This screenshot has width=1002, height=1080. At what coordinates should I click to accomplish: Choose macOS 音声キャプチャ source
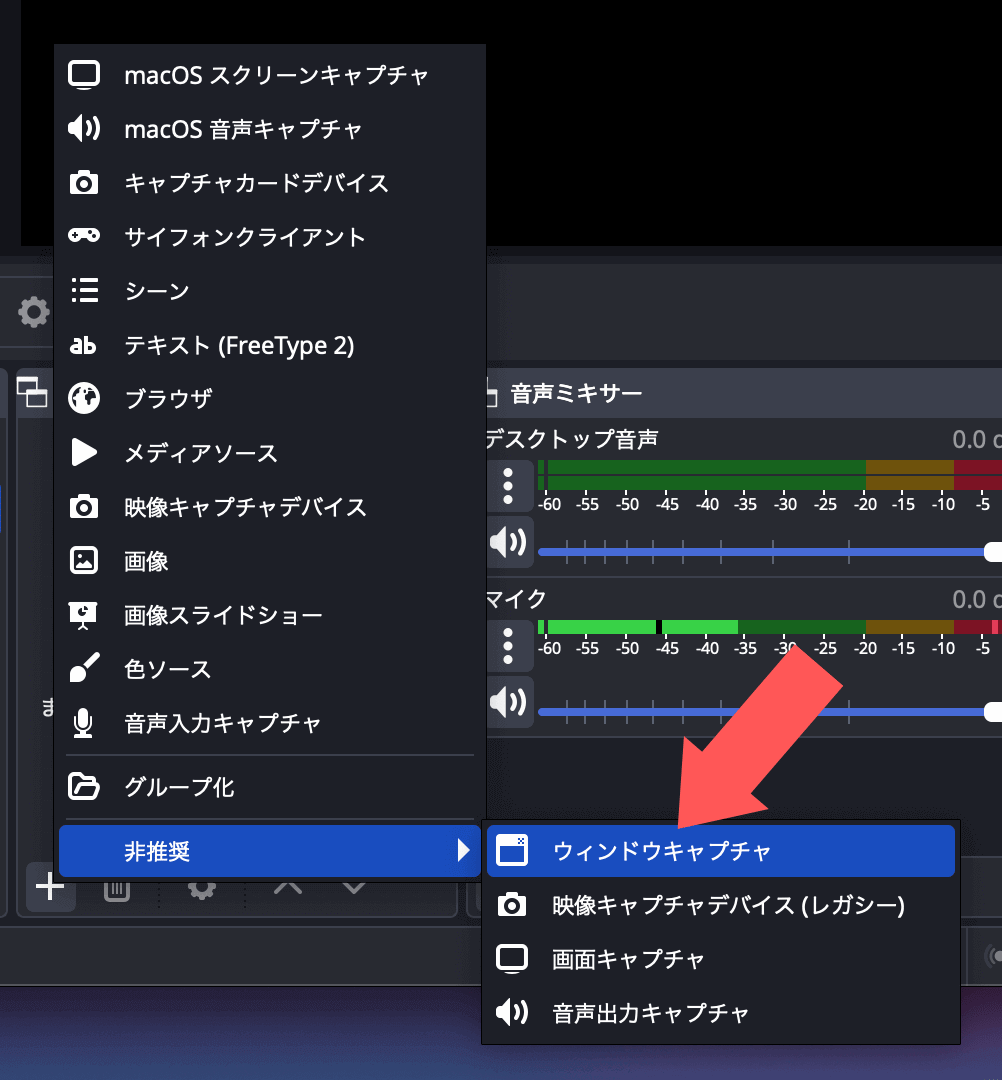(x=270, y=129)
